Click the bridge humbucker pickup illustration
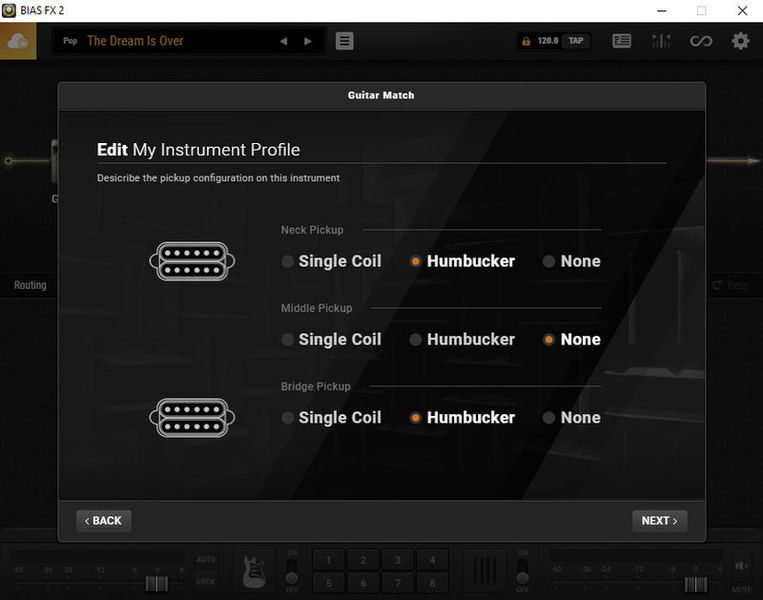The height and width of the screenshot is (600, 763). tap(192, 418)
